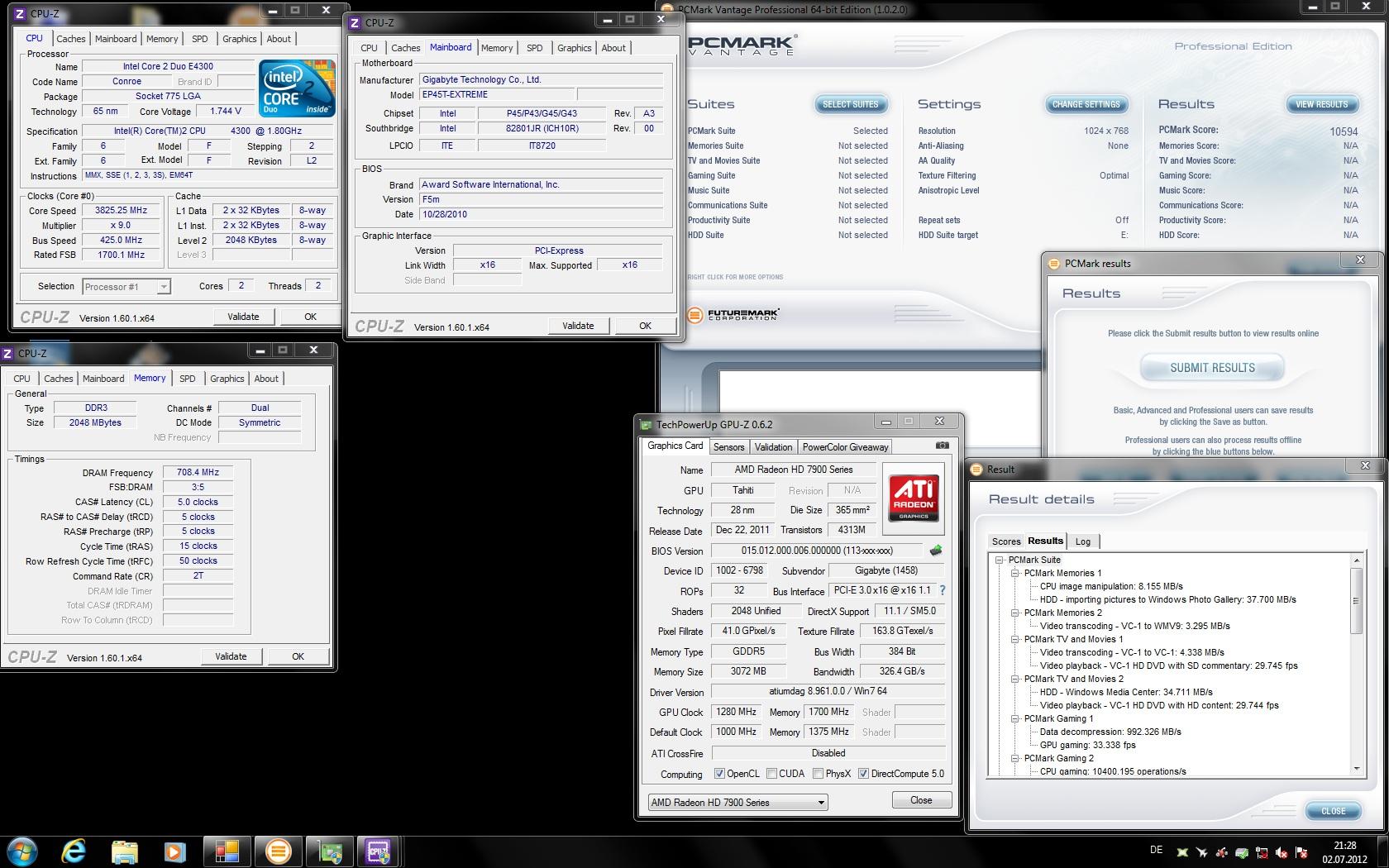Toggle the CUDA checkbox
Screen dimensions: 1389x868
tap(771, 774)
